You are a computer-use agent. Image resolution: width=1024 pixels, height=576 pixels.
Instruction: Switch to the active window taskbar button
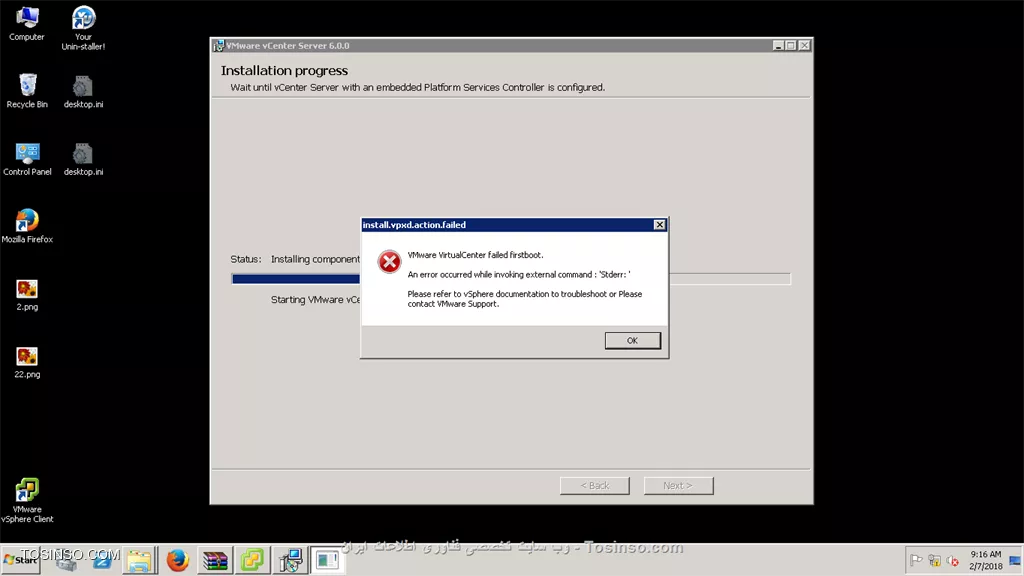tap(327, 560)
